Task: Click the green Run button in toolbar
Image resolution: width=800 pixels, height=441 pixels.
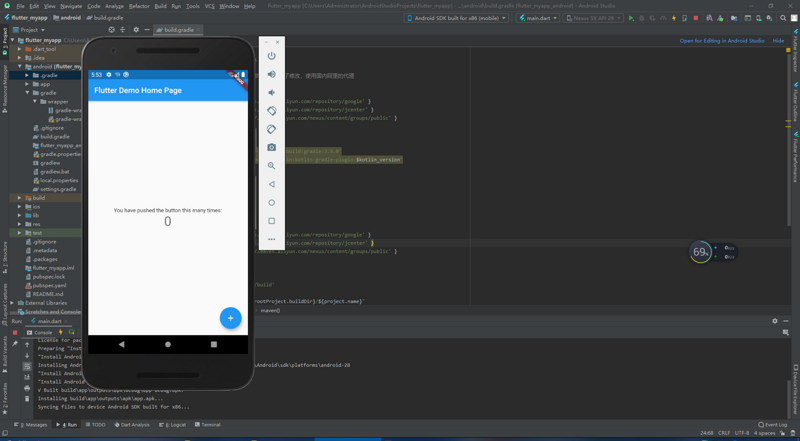Action: pos(631,18)
